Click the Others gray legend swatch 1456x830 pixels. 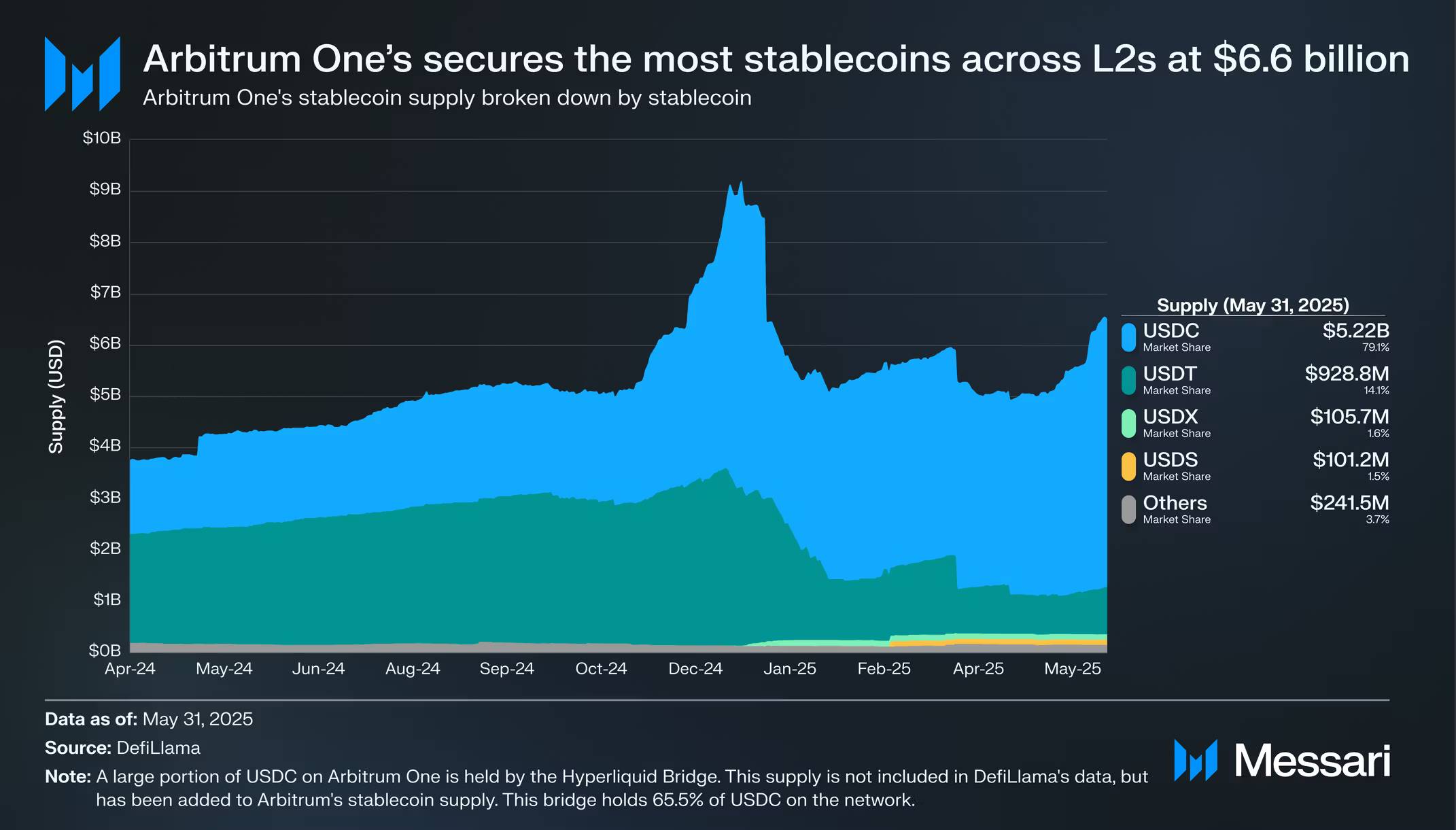click(1128, 510)
